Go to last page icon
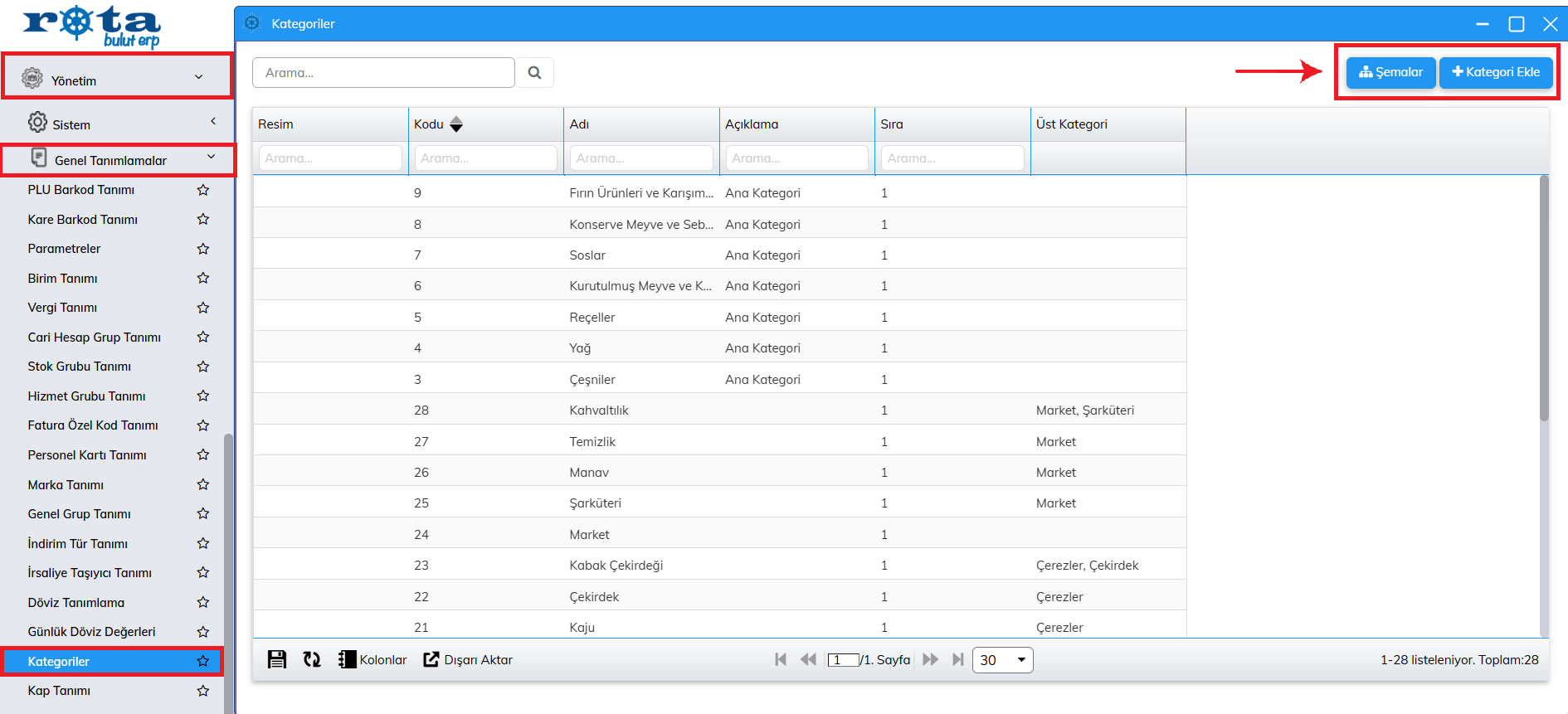 (x=958, y=659)
